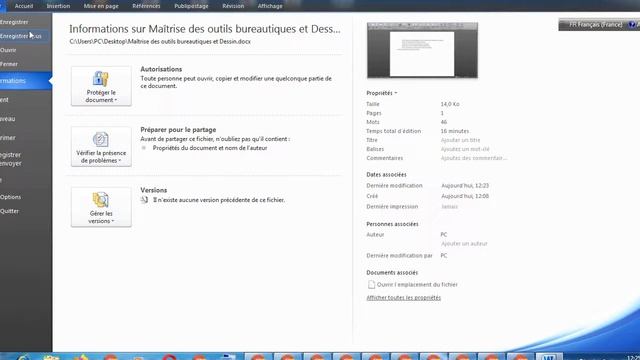Click the 'Informations sur Maîtrise des outils' title
640x360 pixels.
coord(204,29)
